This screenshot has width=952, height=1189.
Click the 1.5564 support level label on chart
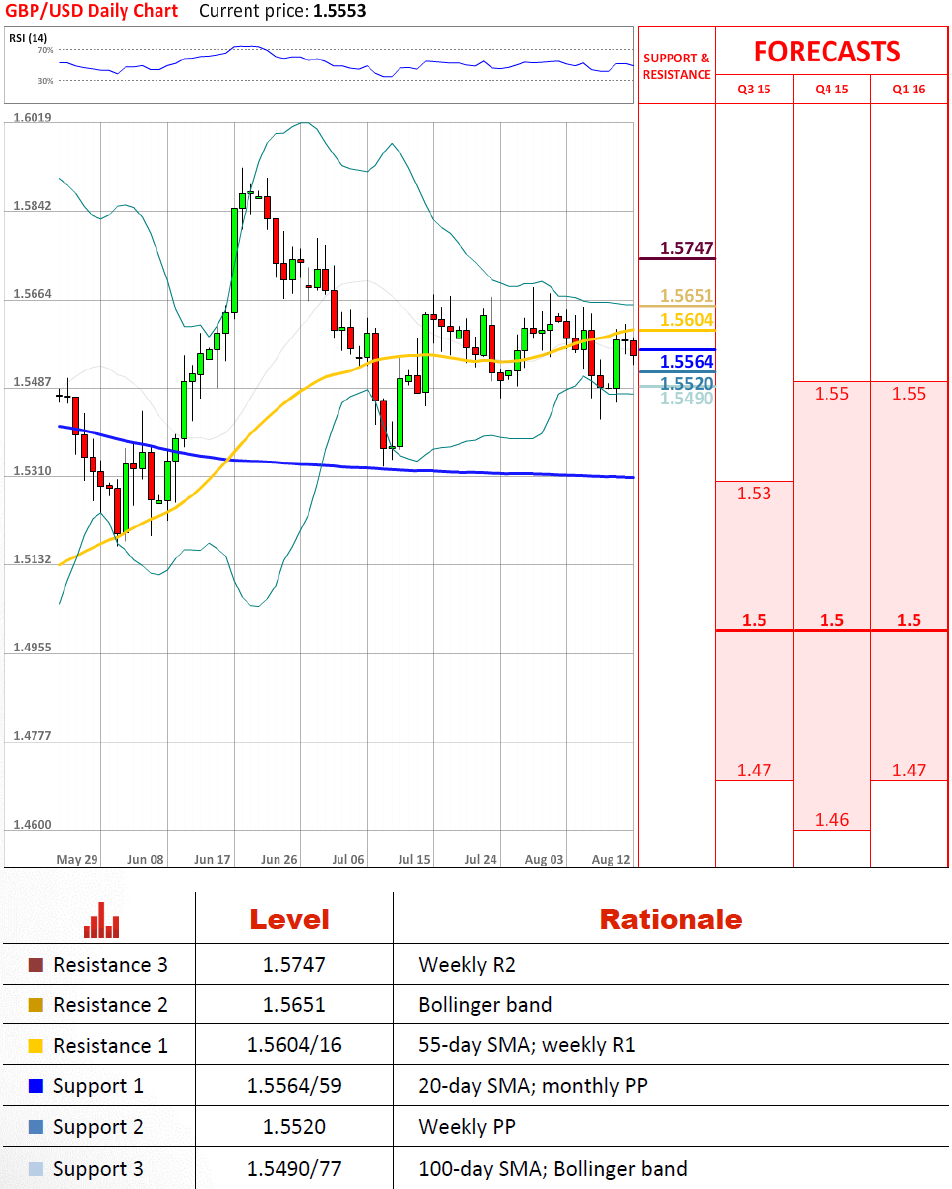click(x=686, y=362)
